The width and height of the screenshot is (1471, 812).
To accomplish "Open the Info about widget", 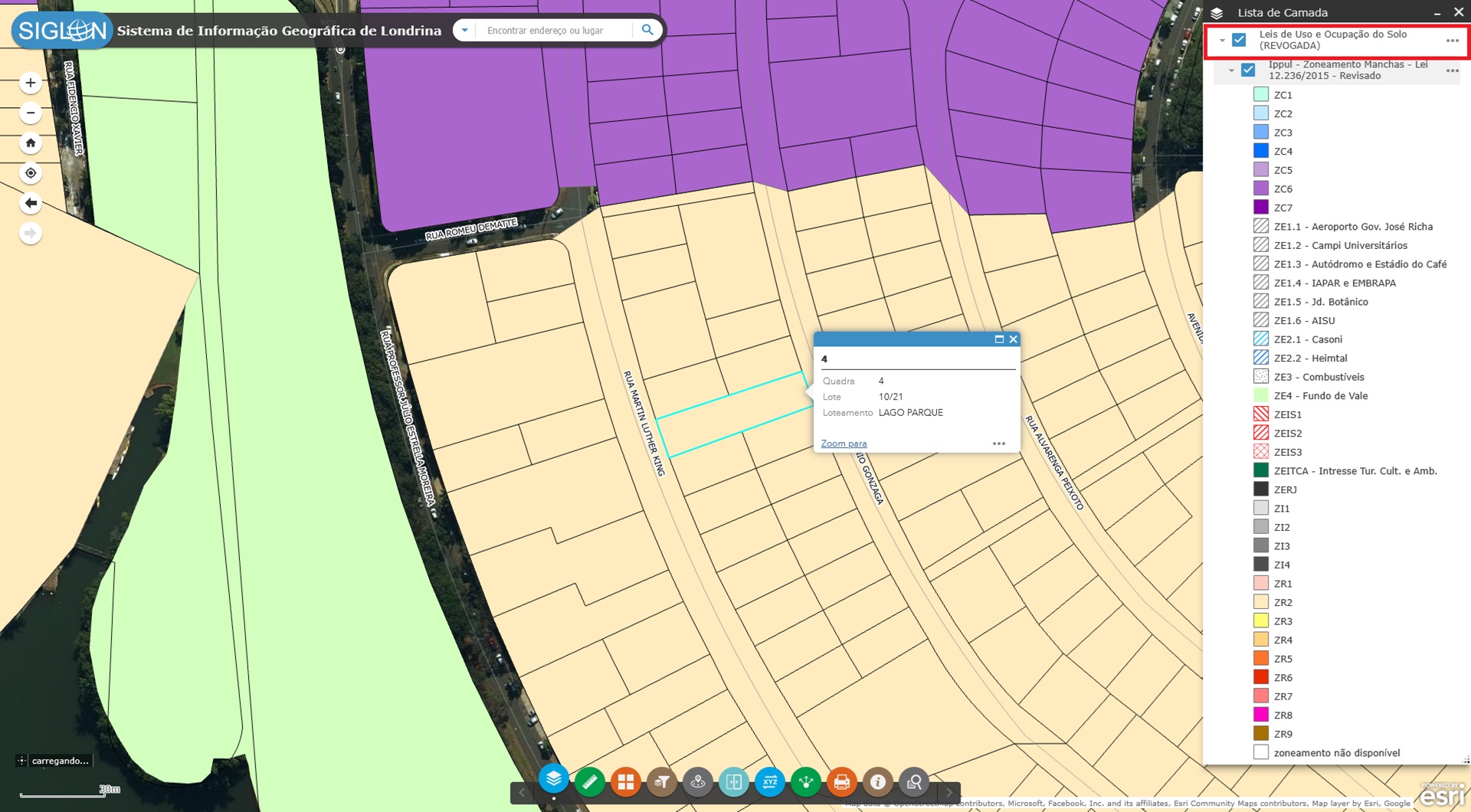I will click(877, 782).
